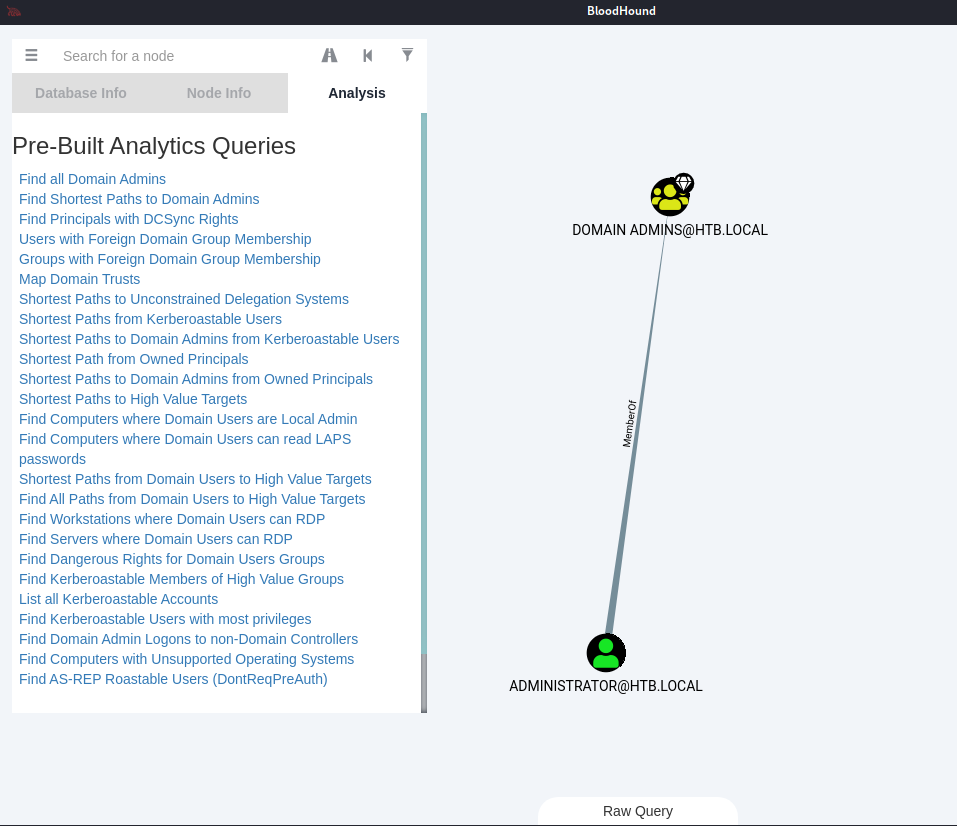The image size is (957, 826).
Task: Select the Domain Admins group node
Action: (x=669, y=197)
